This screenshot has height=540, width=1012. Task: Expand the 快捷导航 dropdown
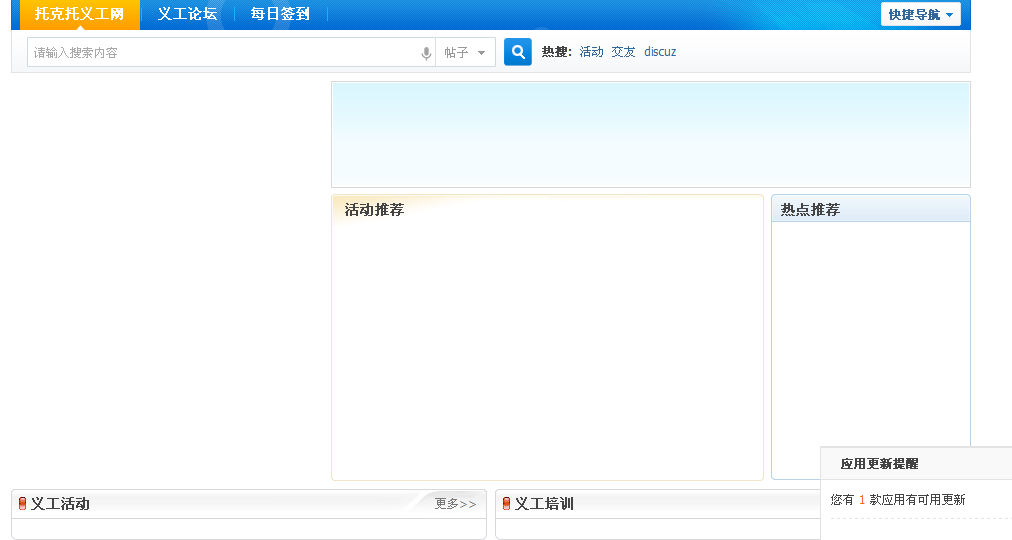coord(920,14)
